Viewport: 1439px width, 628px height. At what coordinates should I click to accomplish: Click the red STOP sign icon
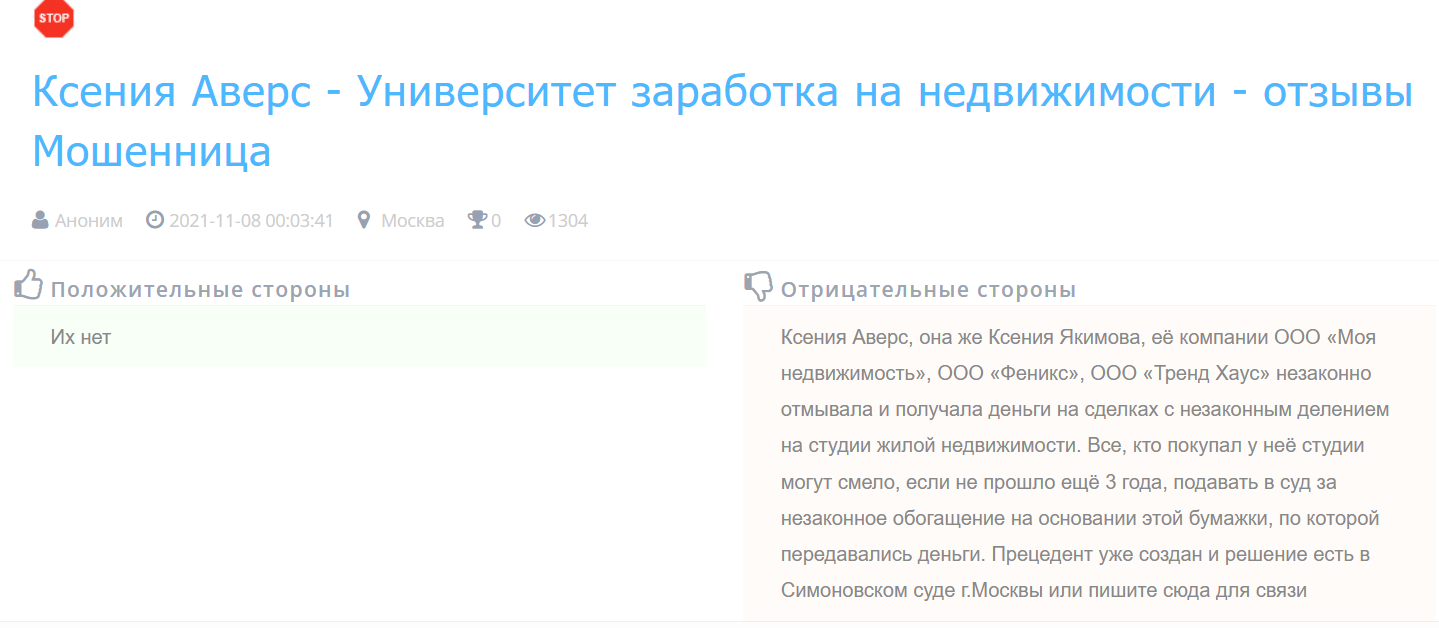click(x=54, y=19)
